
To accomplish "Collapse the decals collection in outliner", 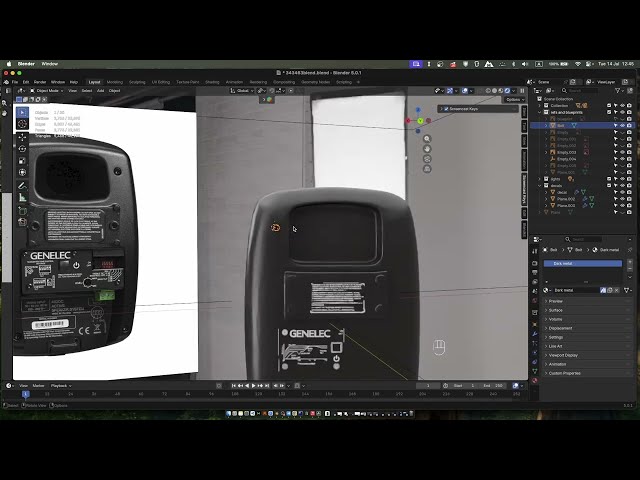I will 540,186.
